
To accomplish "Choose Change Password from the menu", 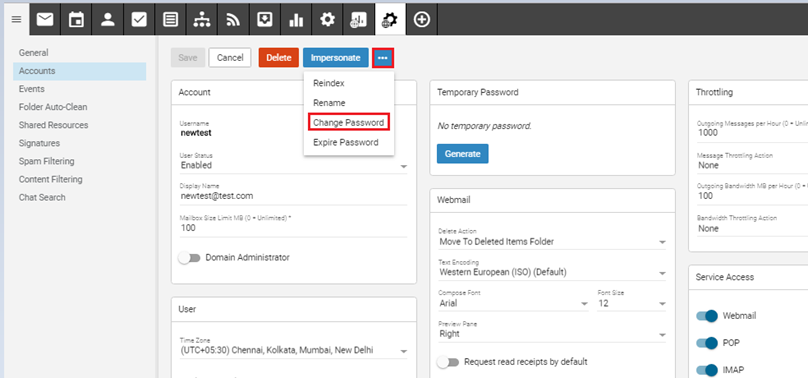I will [x=349, y=123].
